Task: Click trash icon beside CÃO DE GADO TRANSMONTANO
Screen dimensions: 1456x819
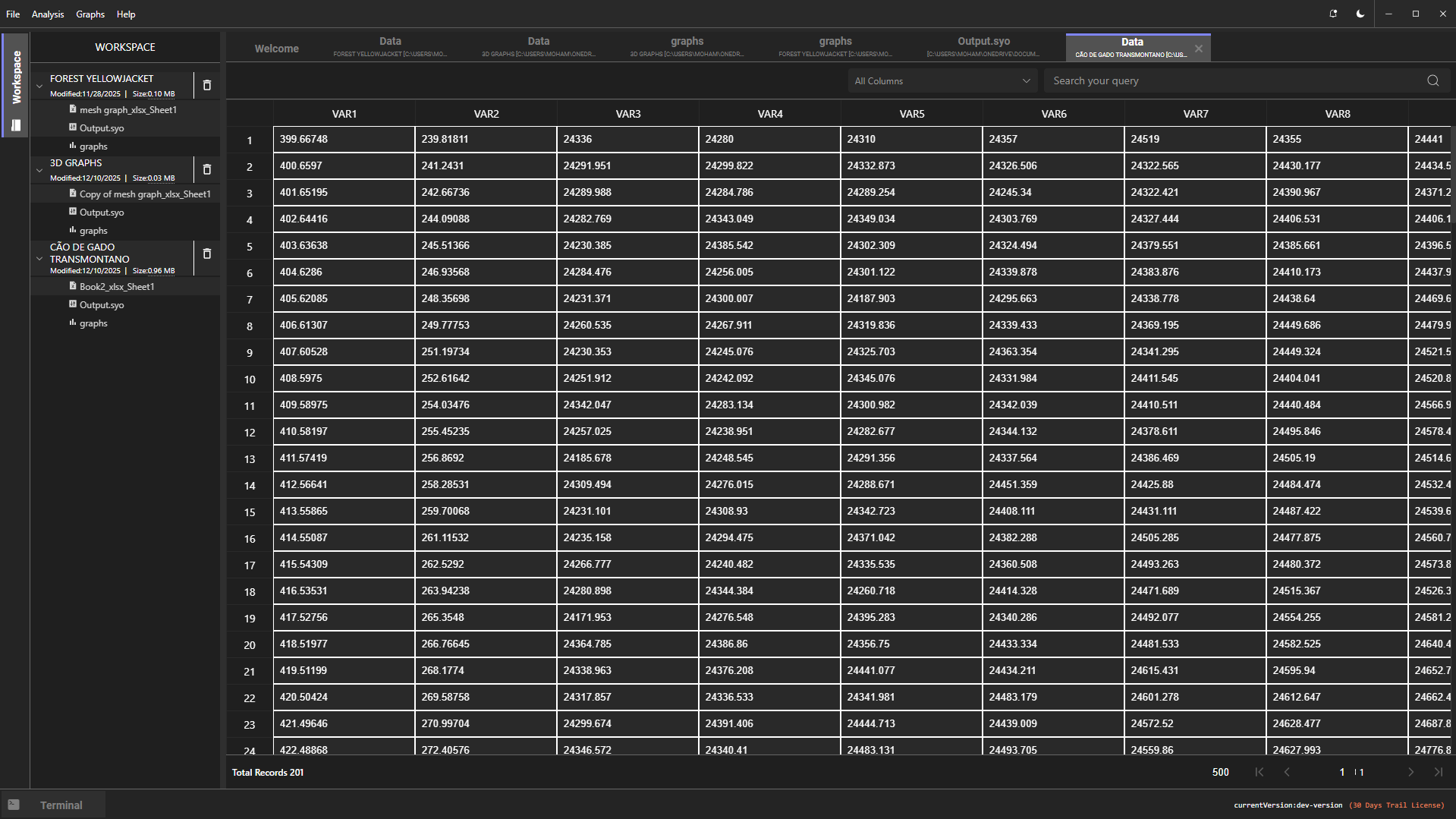Action: 206,254
